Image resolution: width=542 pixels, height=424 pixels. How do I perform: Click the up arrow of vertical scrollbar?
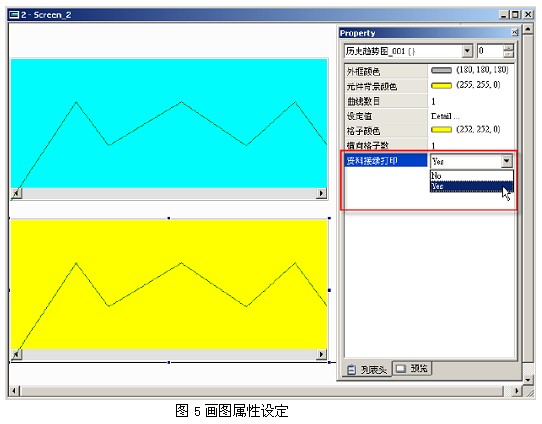[527, 29]
